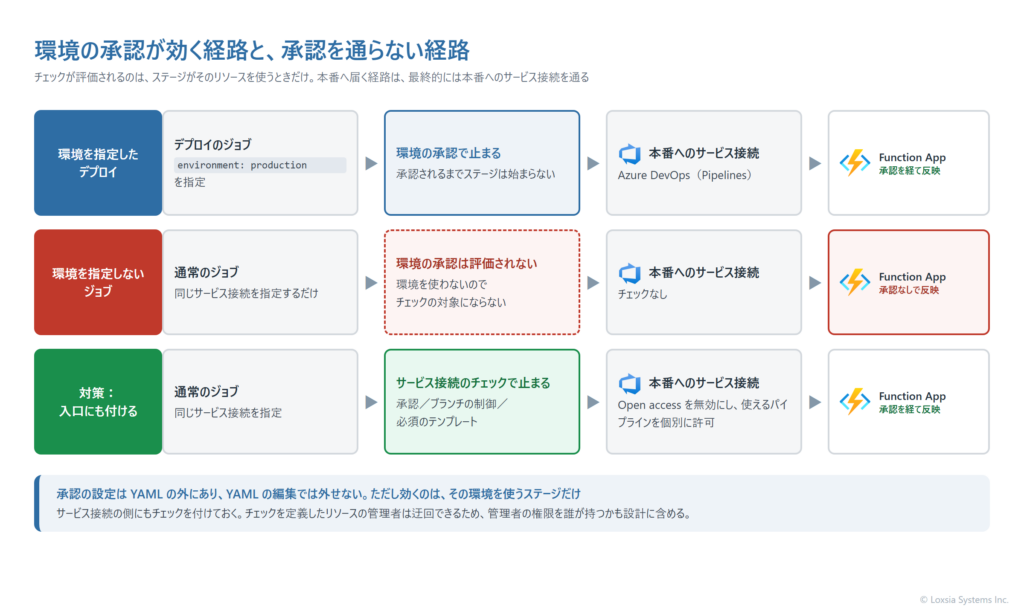
Task: Click the Azure DevOps icon beside Azure DevOps (Pipelines)
Action: coord(630,154)
